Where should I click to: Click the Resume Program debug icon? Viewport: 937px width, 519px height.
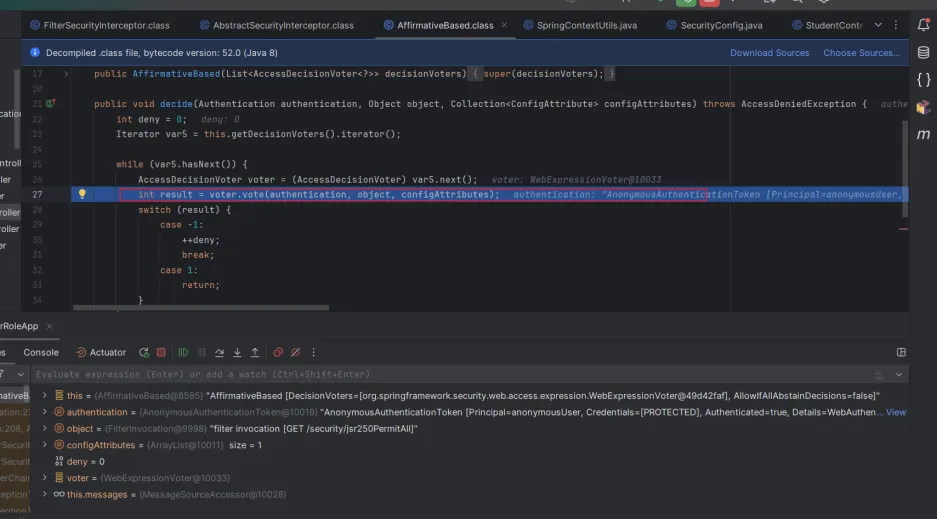[x=183, y=352]
